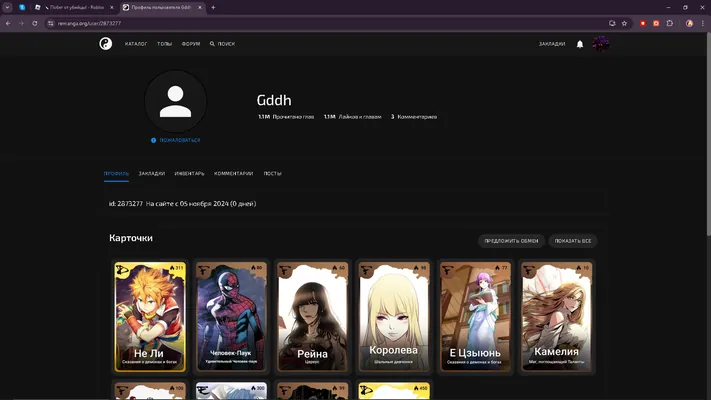Open the Каталог menu item
Screen dimensions: 711x400
point(136,44)
